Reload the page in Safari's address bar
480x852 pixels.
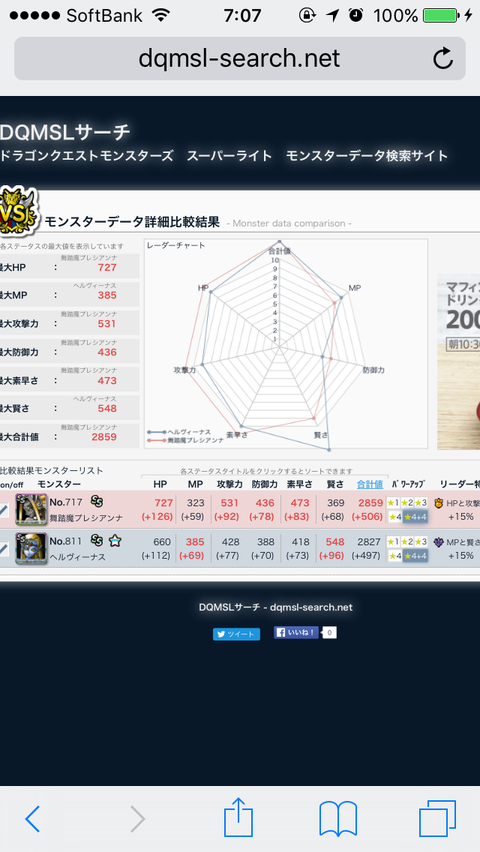[443, 58]
